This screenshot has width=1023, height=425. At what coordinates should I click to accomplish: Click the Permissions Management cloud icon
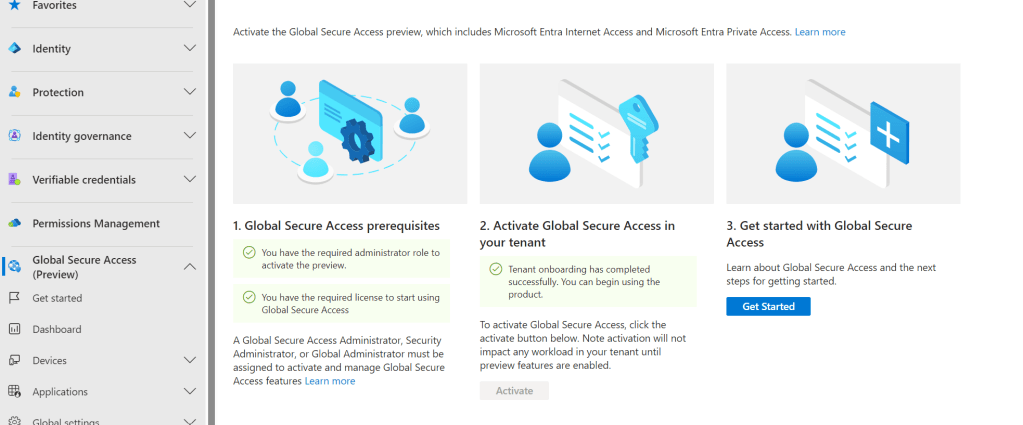(15, 223)
